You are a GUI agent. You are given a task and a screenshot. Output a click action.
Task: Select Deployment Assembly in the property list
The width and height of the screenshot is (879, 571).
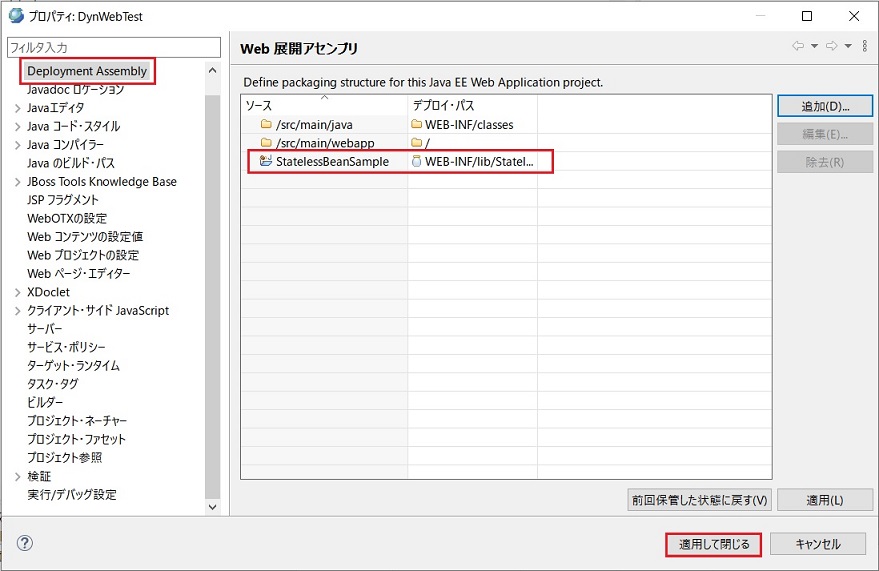(87, 71)
